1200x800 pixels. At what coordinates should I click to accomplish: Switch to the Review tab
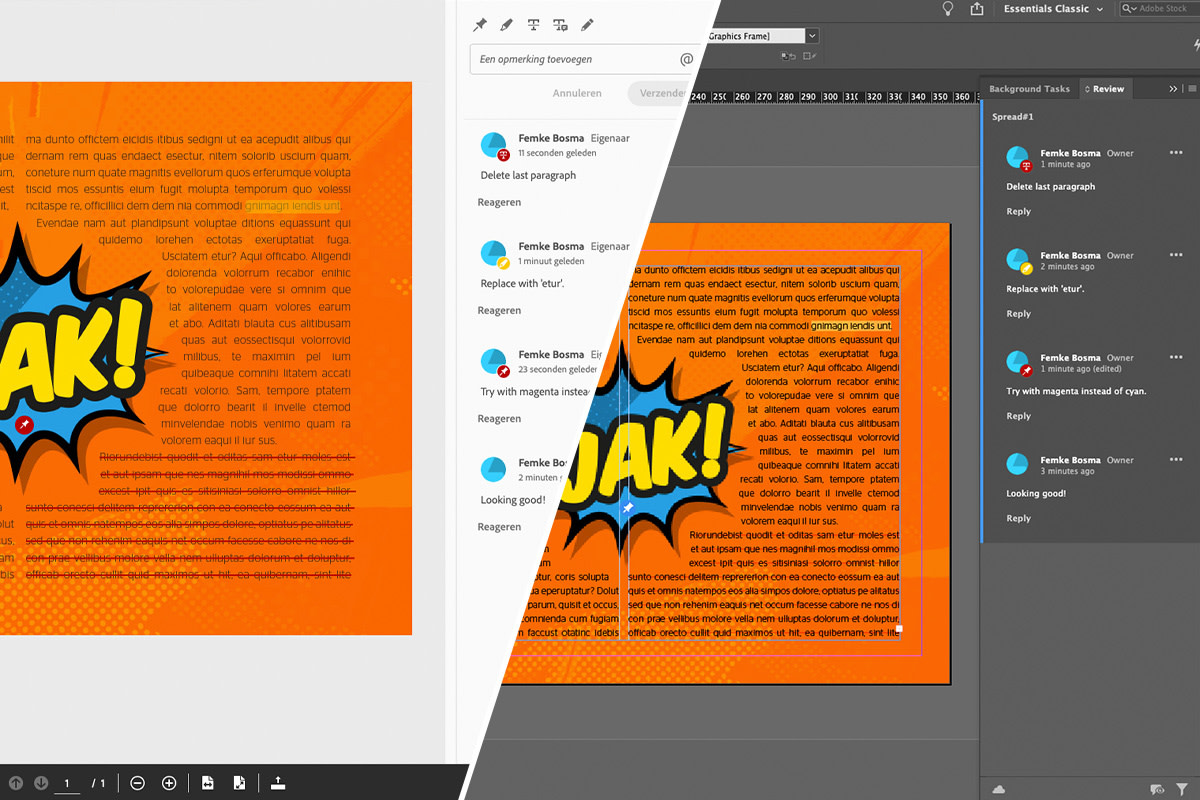coord(1106,88)
